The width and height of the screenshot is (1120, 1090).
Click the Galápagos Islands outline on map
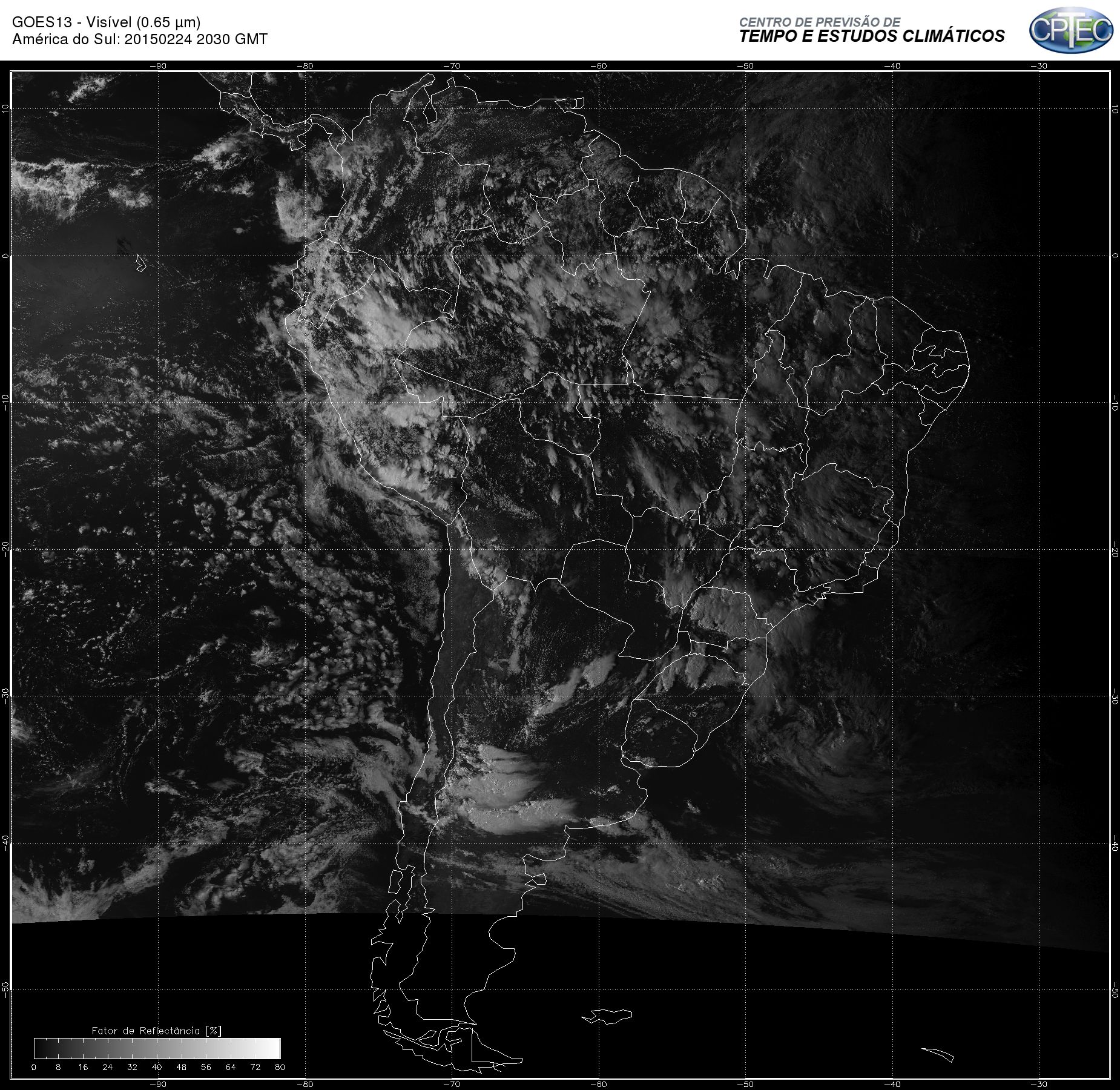[x=141, y=263]
